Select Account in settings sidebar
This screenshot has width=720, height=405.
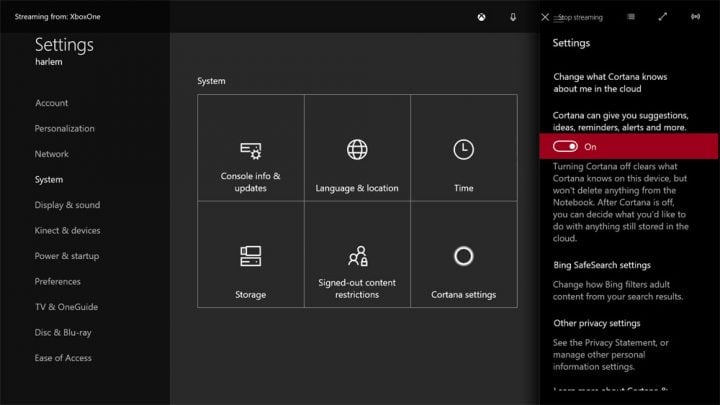pos(52,103)
